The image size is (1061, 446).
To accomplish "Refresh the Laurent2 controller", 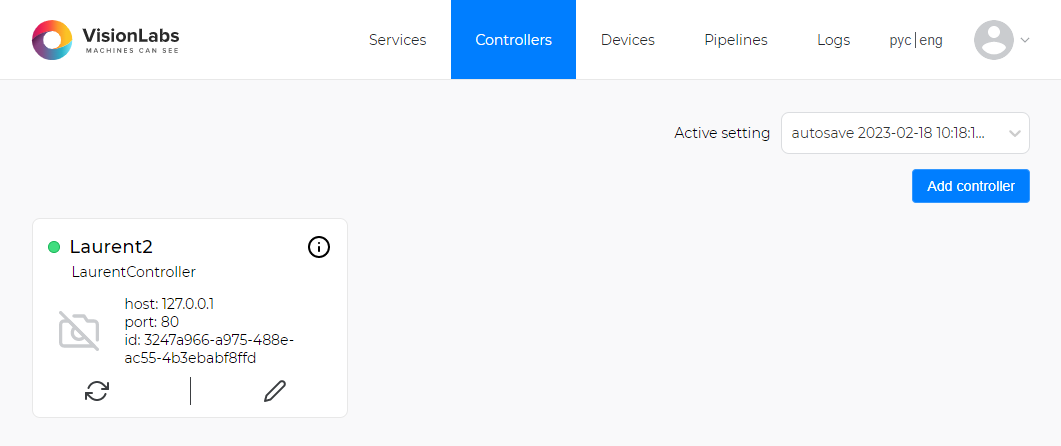I will coord(97,391).
